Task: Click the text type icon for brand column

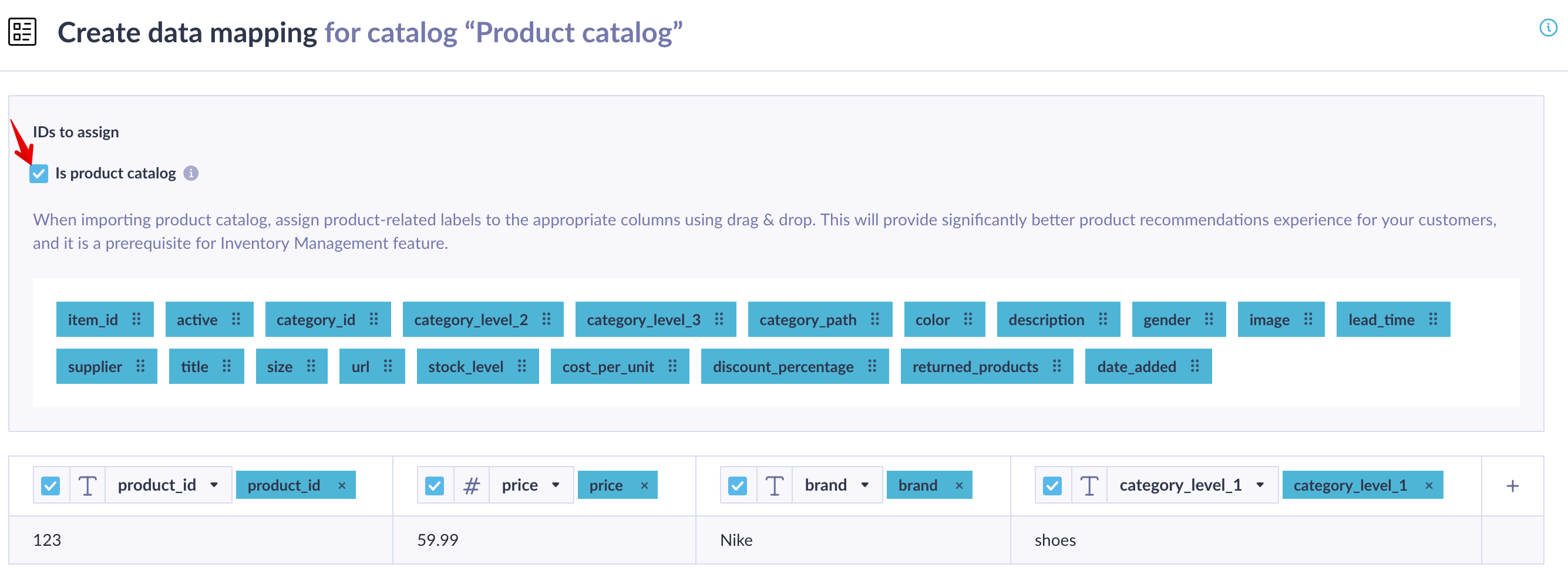Action: click(774, 485)
